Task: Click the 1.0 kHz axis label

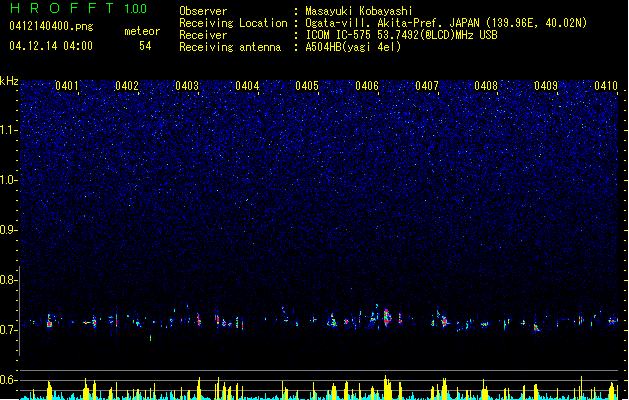Action: (x=9, y=180)
